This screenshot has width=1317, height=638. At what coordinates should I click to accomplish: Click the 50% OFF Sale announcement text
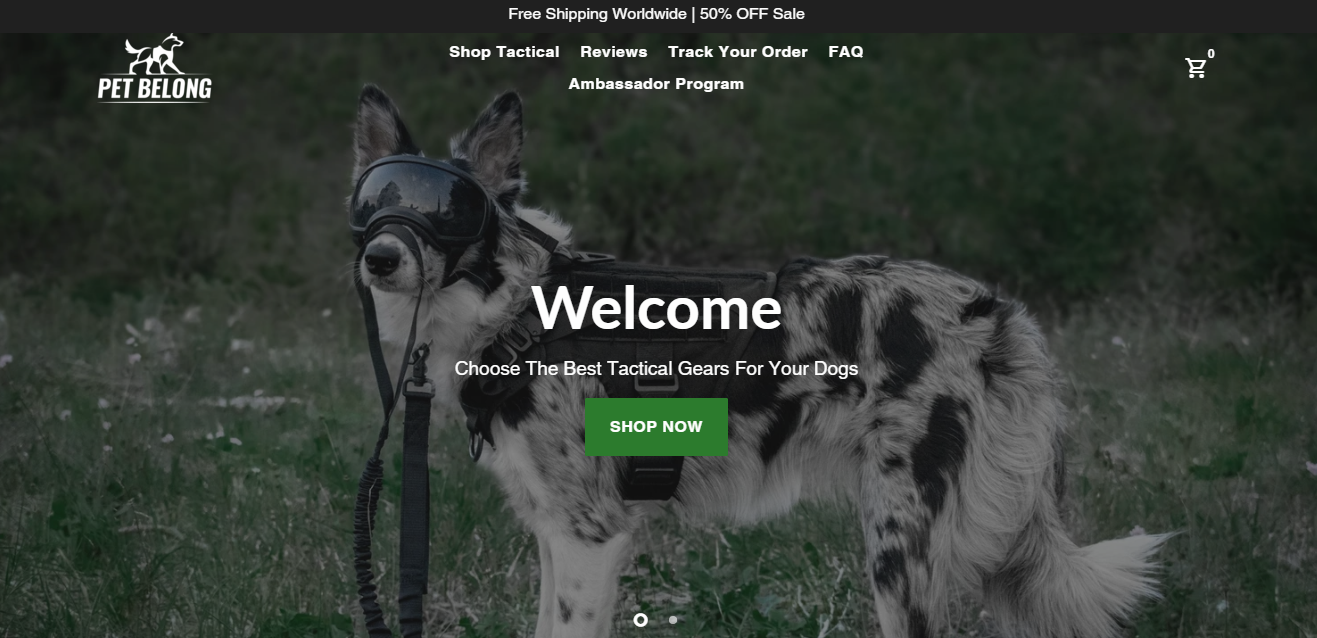(x=752, y=14)
